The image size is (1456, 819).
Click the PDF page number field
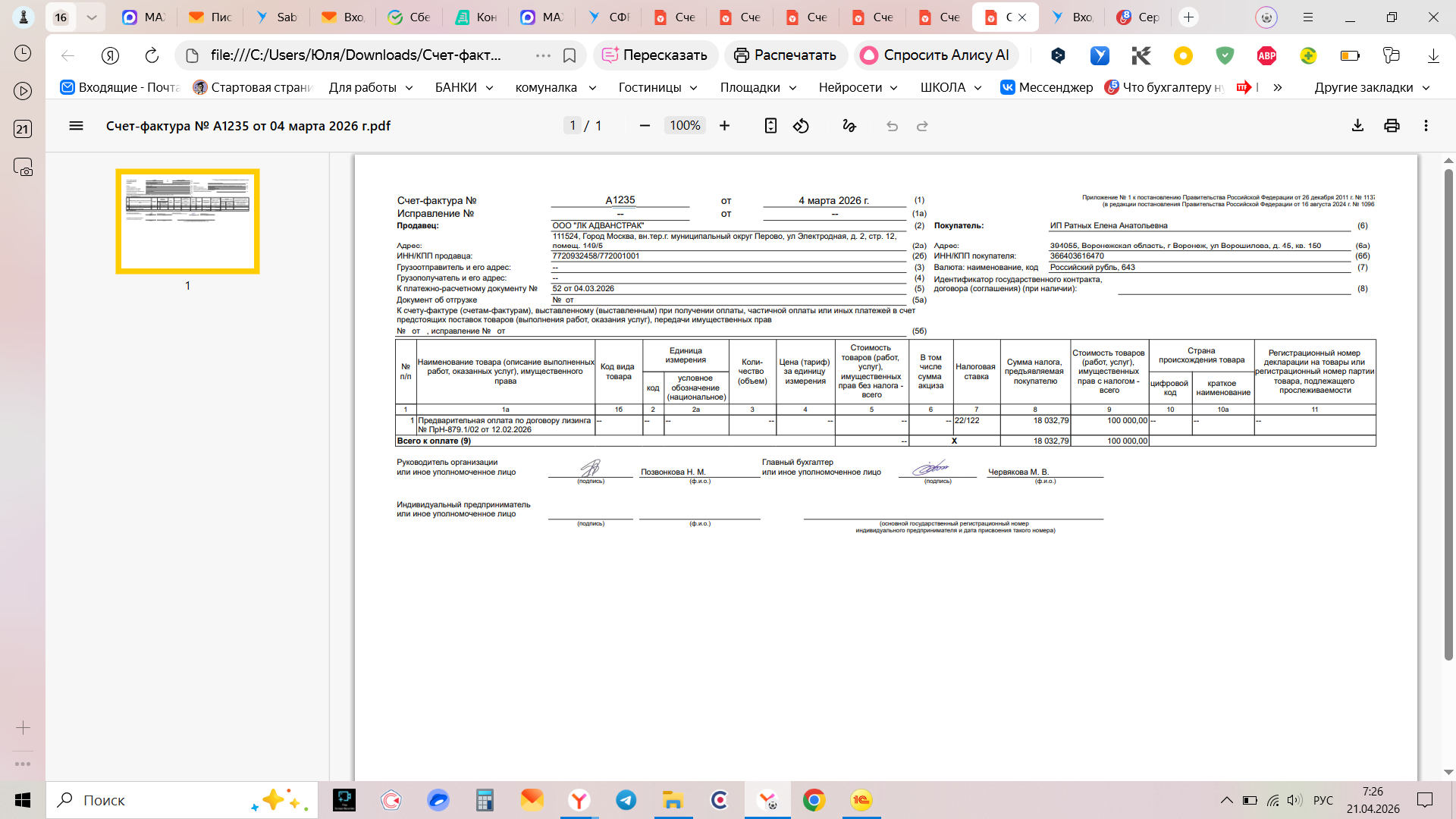point(573,126)
